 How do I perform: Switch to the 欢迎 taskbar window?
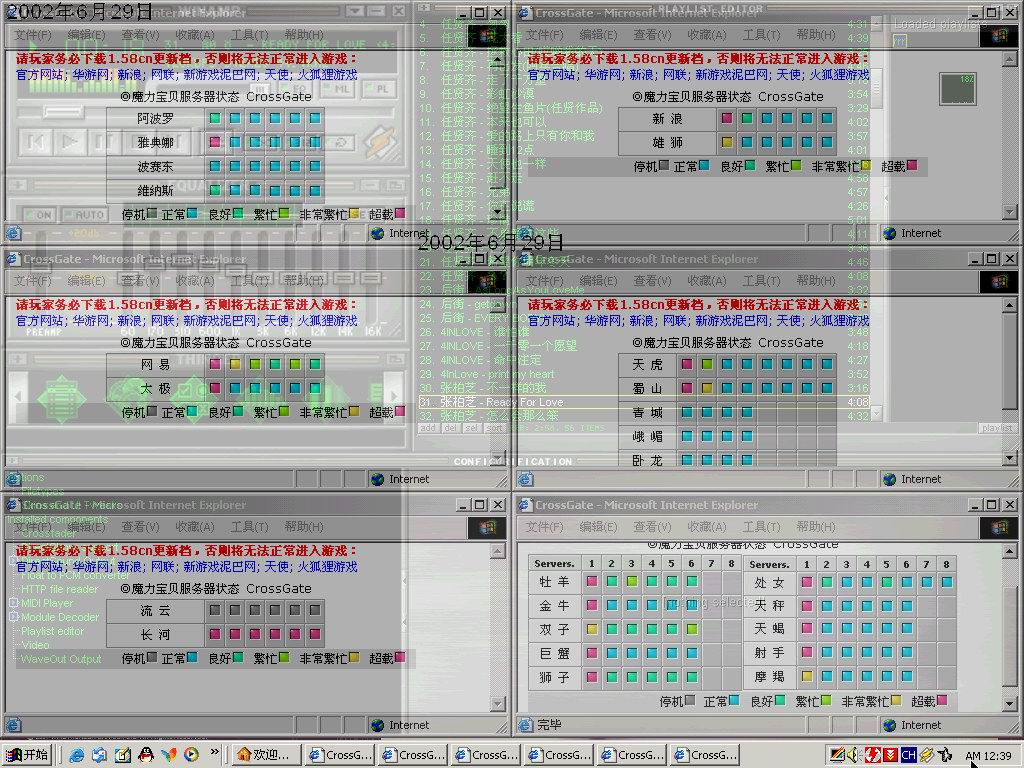point(266,755)
